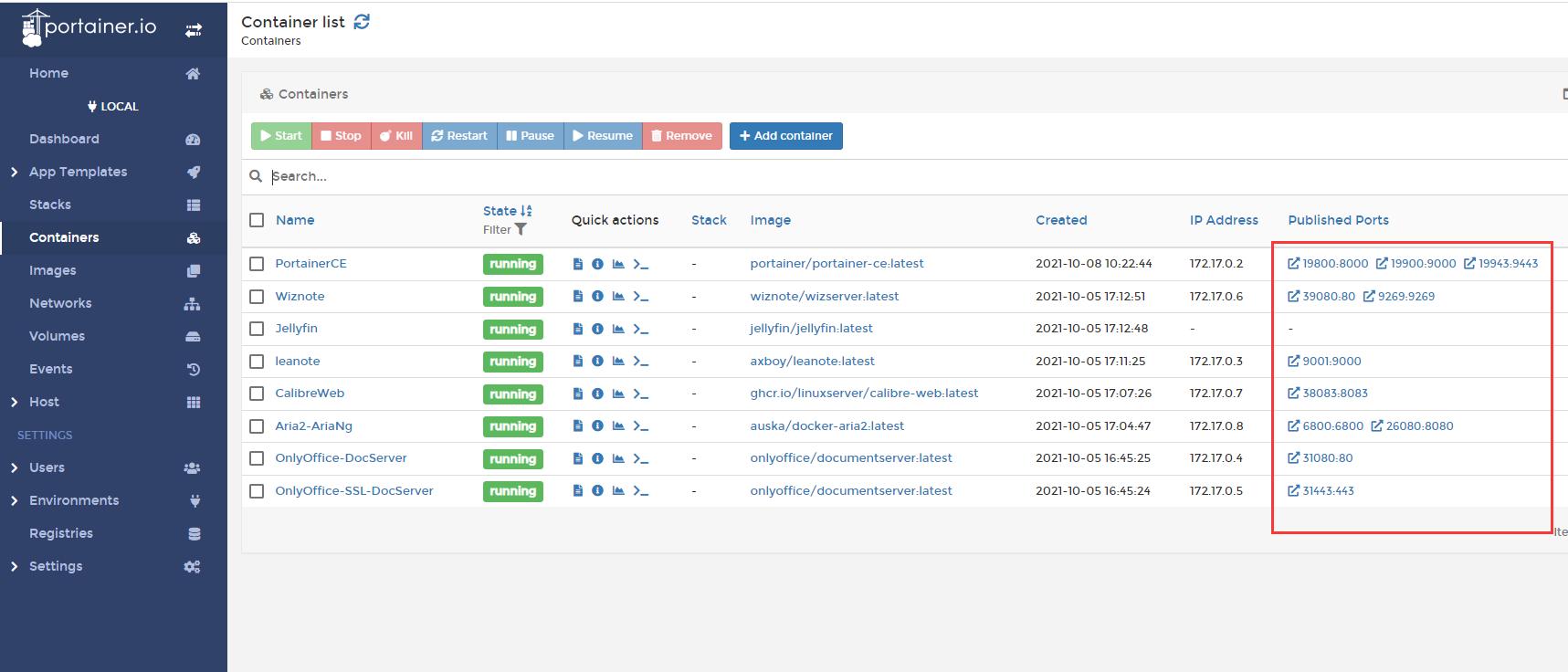The image size is (1568, 672).
Task: Open logs icon for Aria2-AriaNg
Action: 577,426
